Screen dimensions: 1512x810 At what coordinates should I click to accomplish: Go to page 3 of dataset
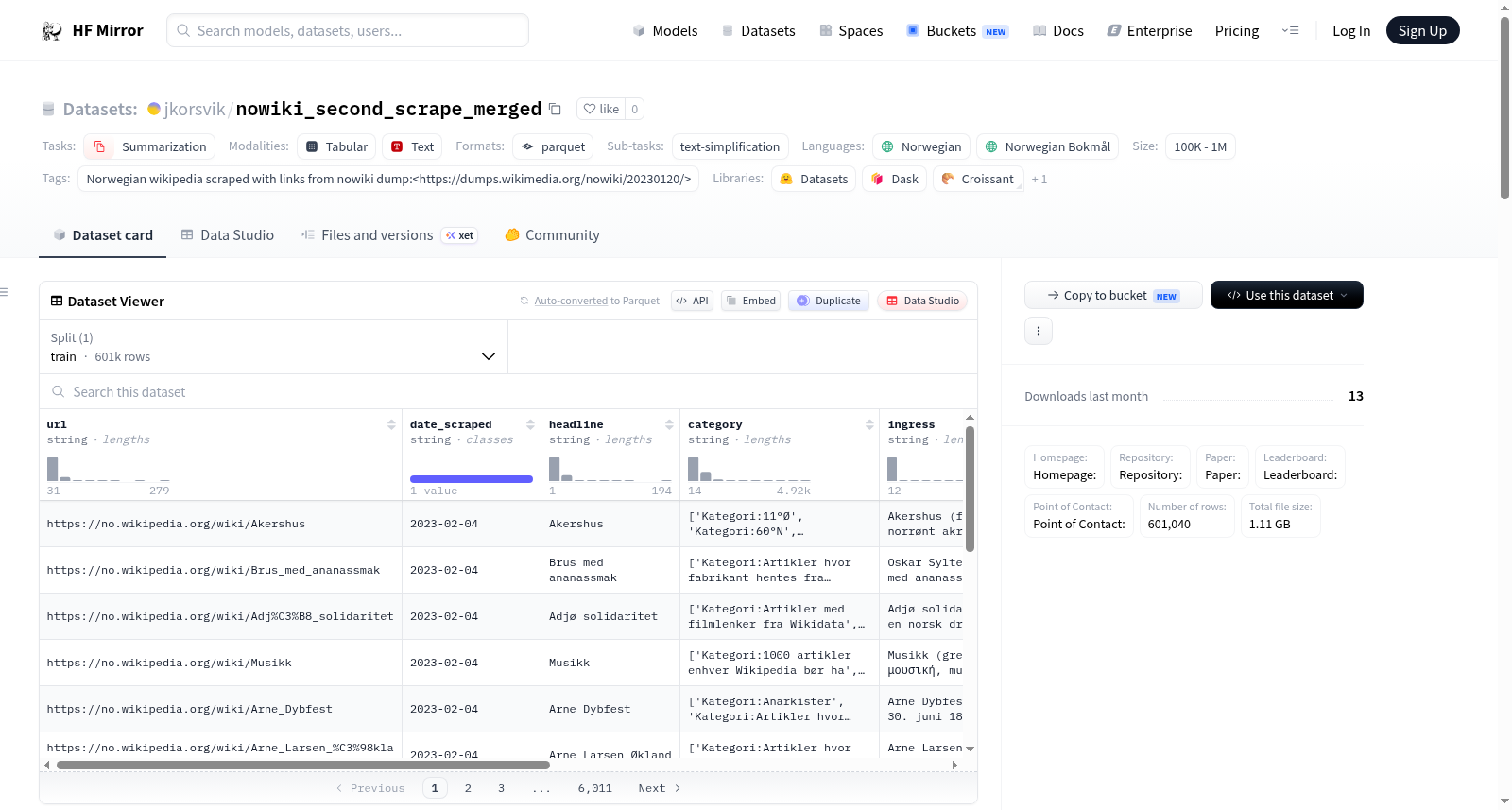coord(501,788)
